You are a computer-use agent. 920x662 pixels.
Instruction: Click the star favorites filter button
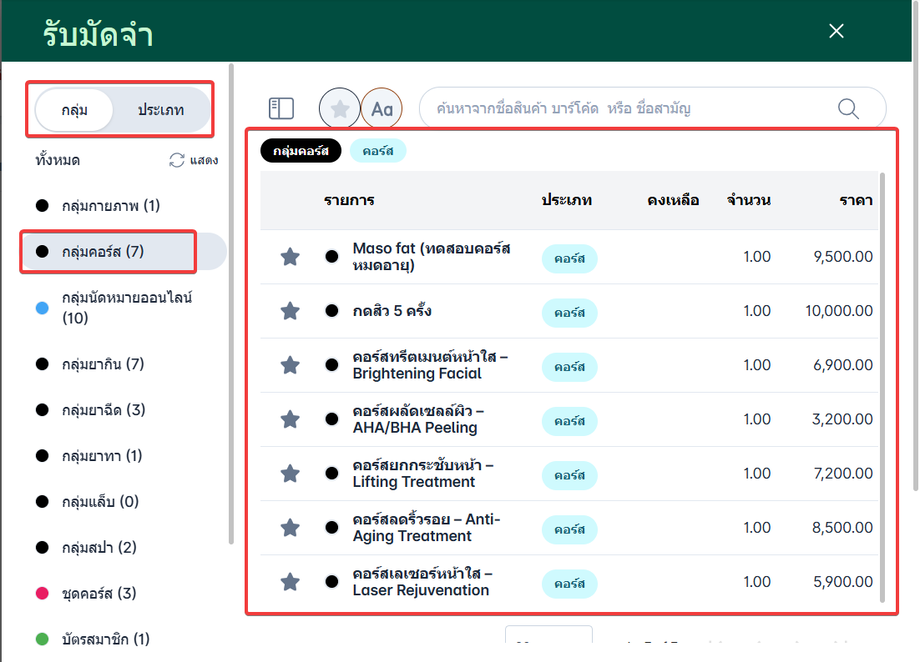(339, 109)
